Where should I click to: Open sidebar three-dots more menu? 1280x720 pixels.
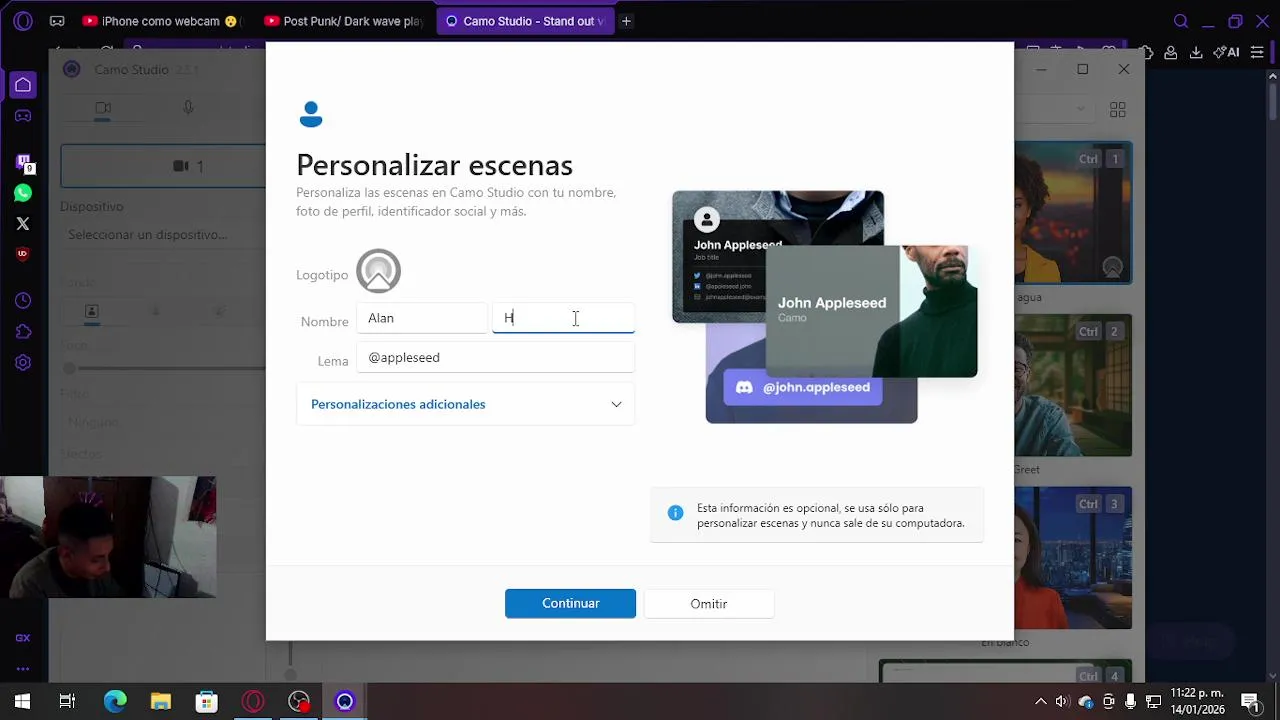click(x=23, y=669)
